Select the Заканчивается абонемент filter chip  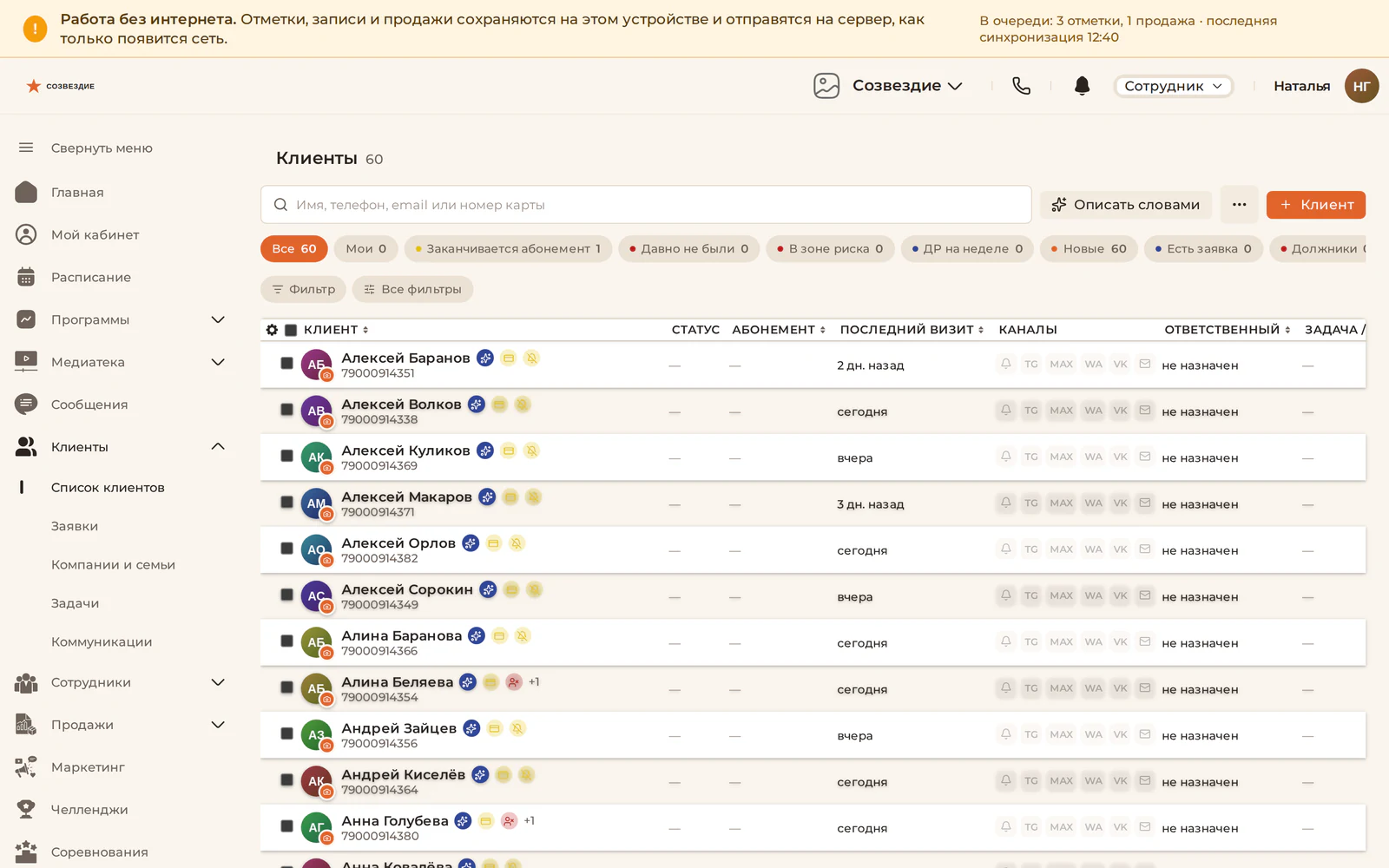pyautogui.click(x=508, y=249)
